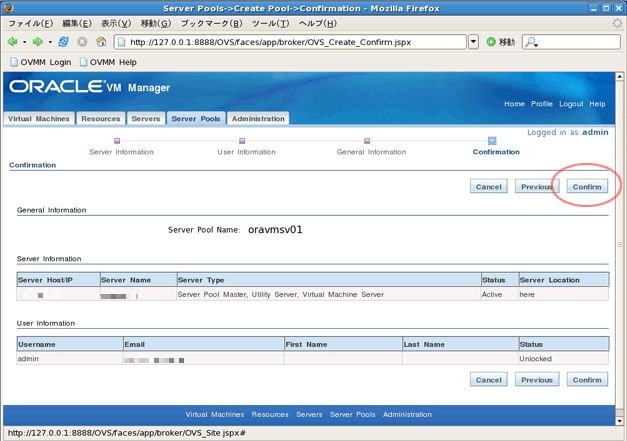This screenshot has height=441, width=627.
Task: Click the top Previous button
Action: pos(537,187)
